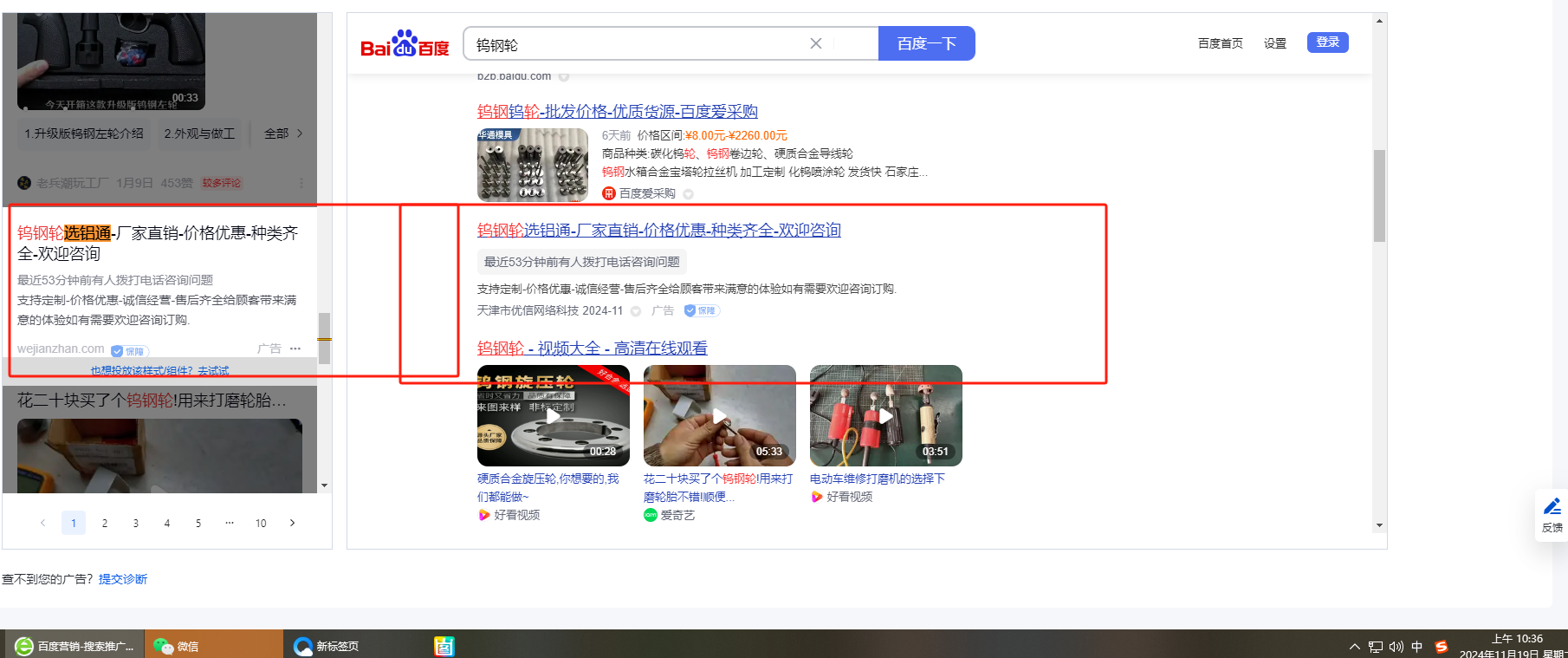Click the author avatar beside 老兵潮玩工厂

click(24, 183)
